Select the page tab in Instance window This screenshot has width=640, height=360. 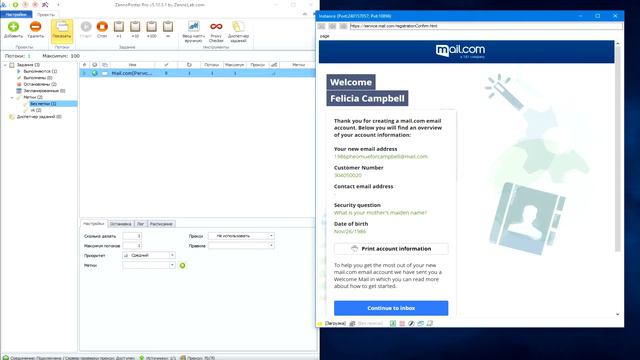tap(324, 36)
